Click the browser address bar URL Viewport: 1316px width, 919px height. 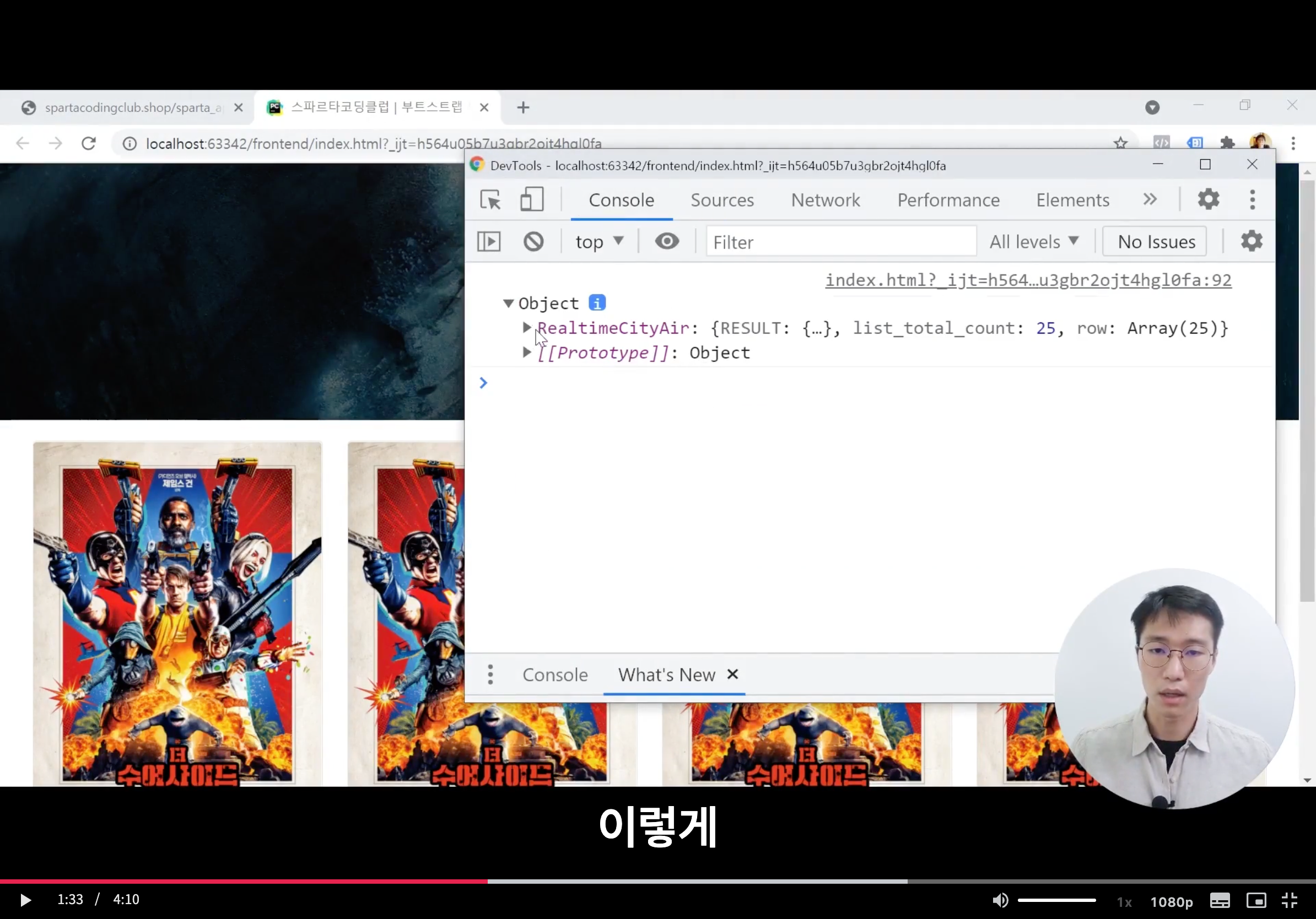[373, 144]
